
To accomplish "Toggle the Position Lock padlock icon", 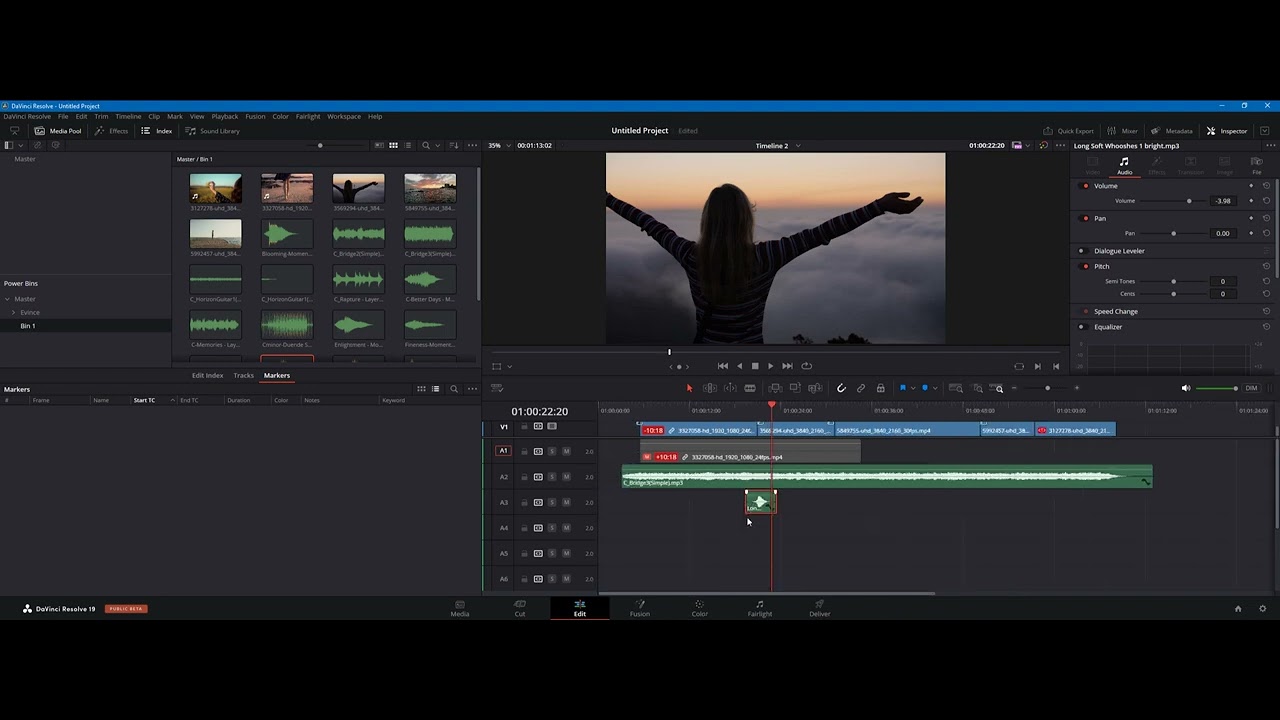I will (880, 388).
